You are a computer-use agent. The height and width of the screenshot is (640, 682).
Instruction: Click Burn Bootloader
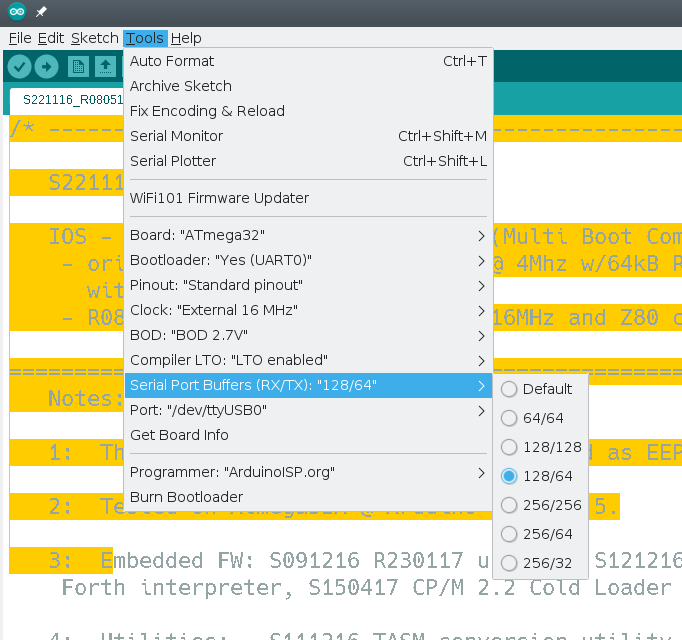coord(187,497)
